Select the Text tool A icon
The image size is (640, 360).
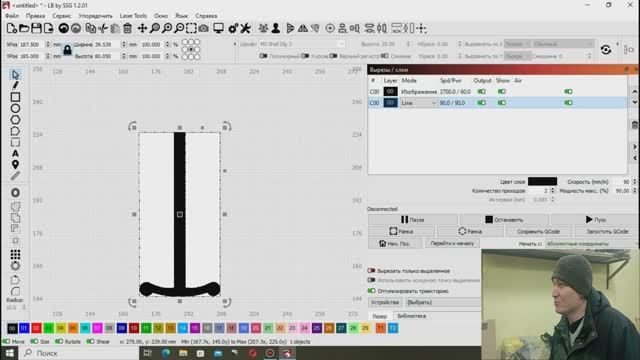pos(15,153)
